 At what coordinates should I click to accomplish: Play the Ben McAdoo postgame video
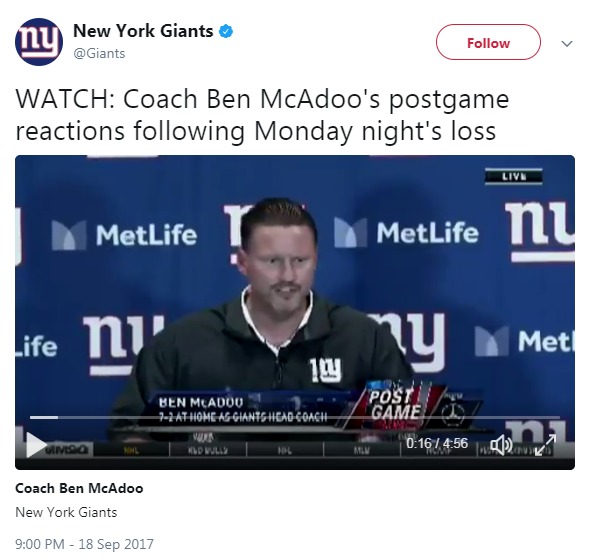tap(35, 444)
